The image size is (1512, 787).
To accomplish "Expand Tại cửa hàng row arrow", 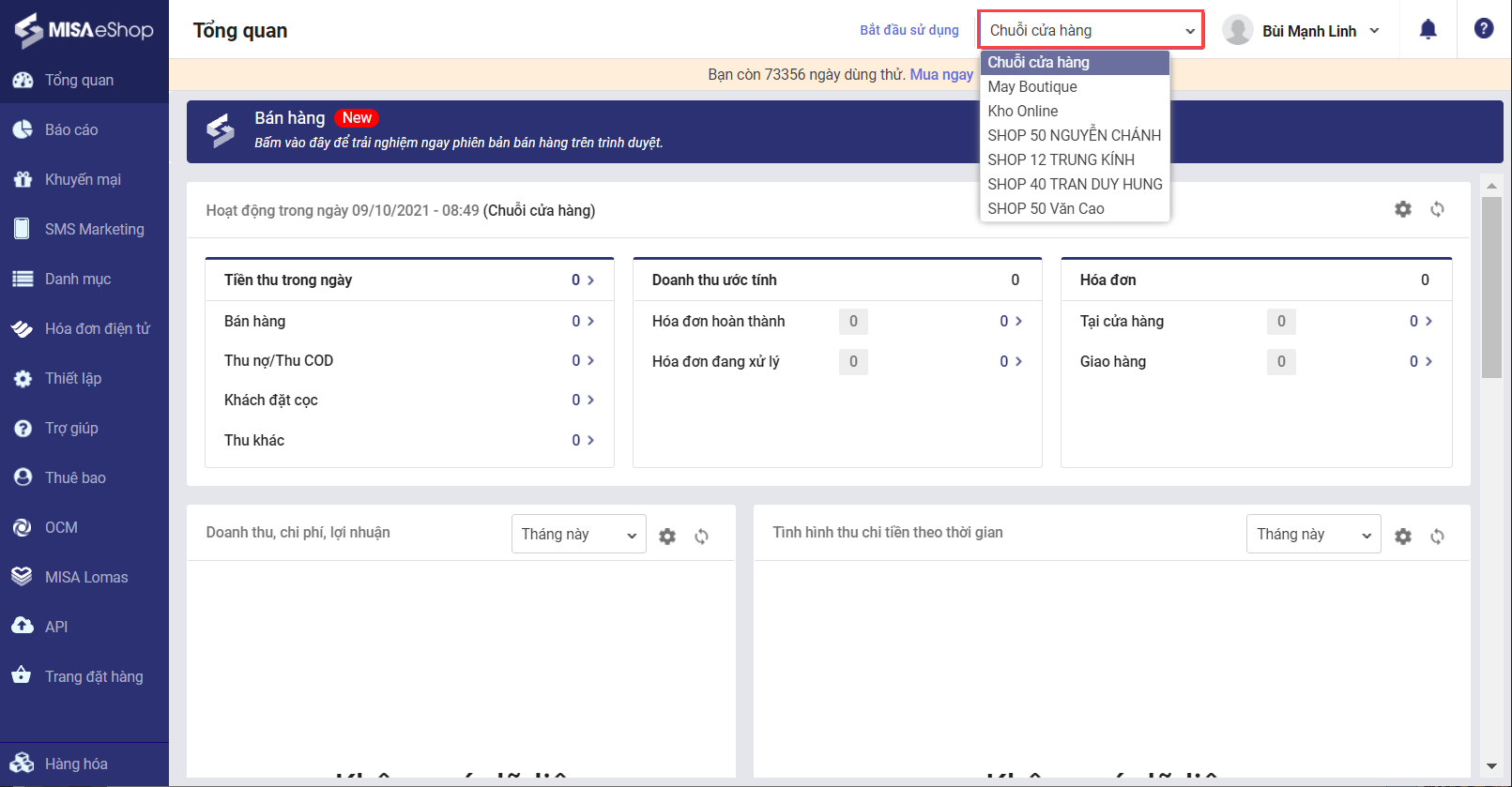I will pos(1428,321).
